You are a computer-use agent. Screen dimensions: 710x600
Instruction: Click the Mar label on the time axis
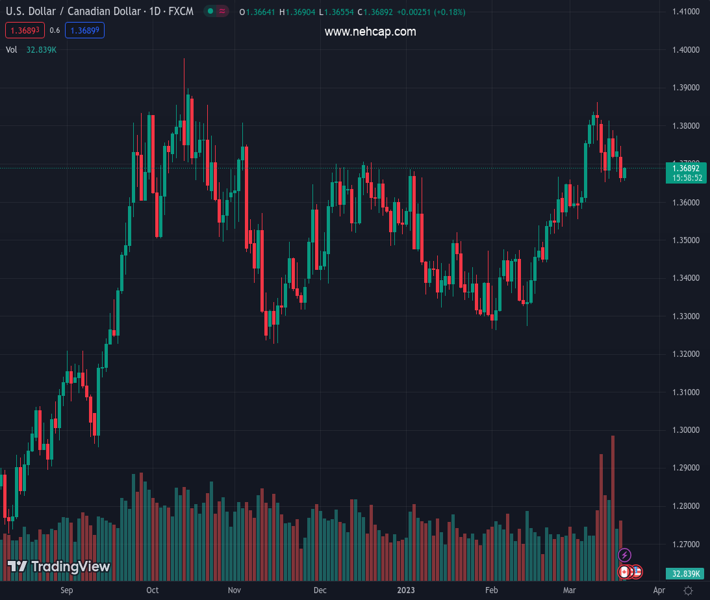568,590
